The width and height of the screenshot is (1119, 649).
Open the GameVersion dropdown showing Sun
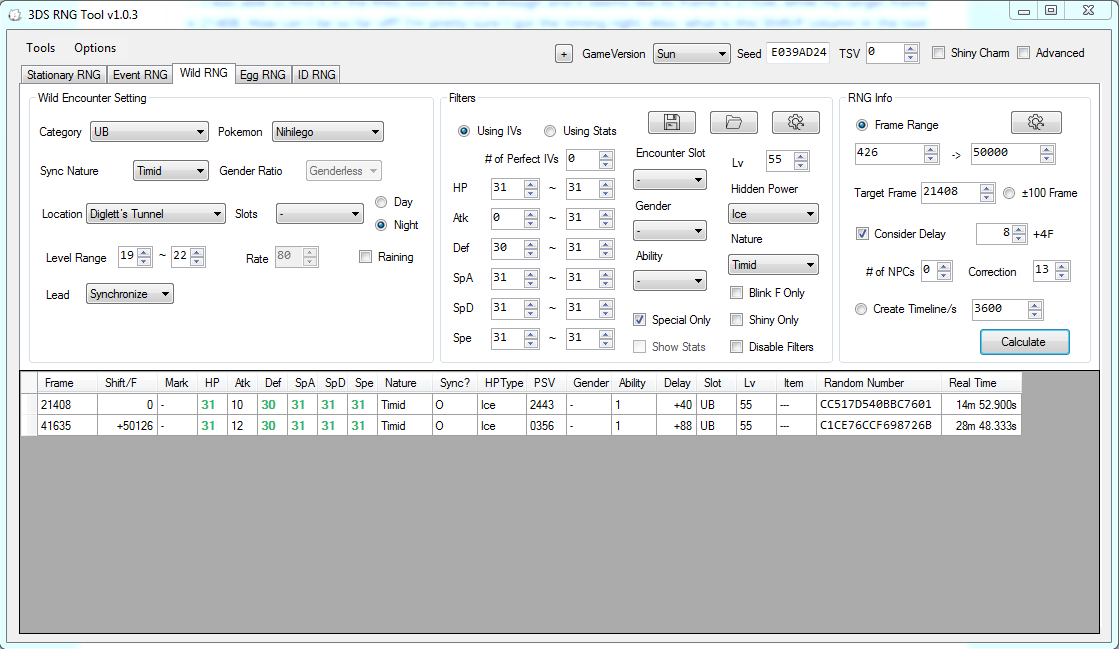(x=692, y=54)
